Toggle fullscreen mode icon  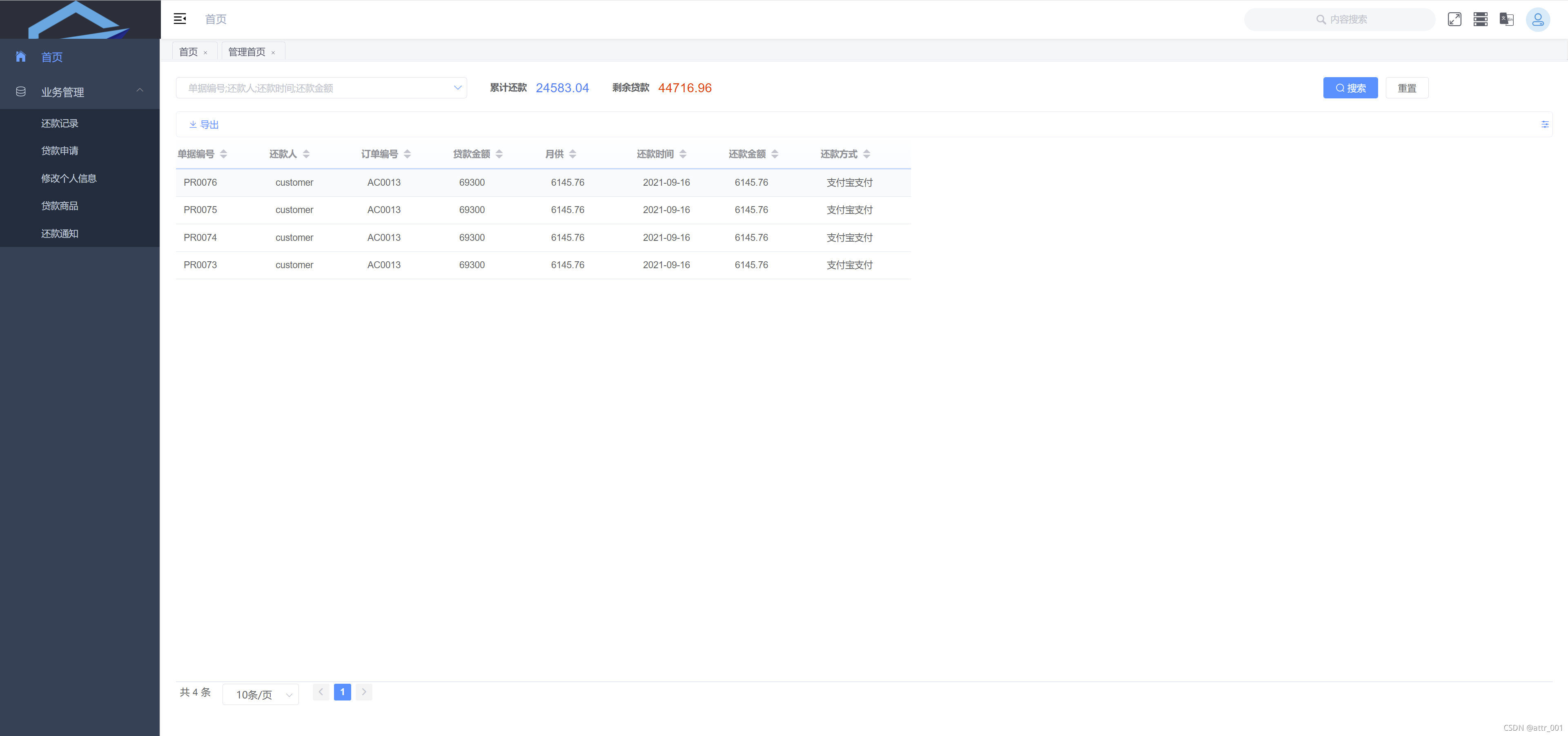pyautogui.click(x=1454, y=20)
